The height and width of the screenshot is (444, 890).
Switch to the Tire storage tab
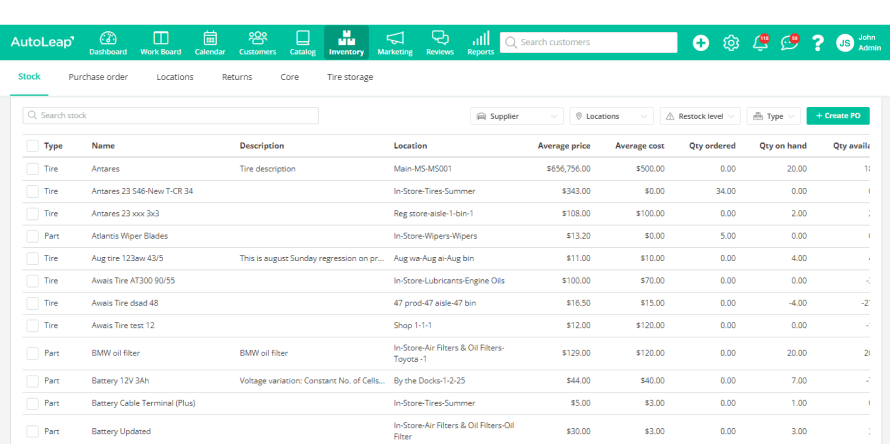350,77
